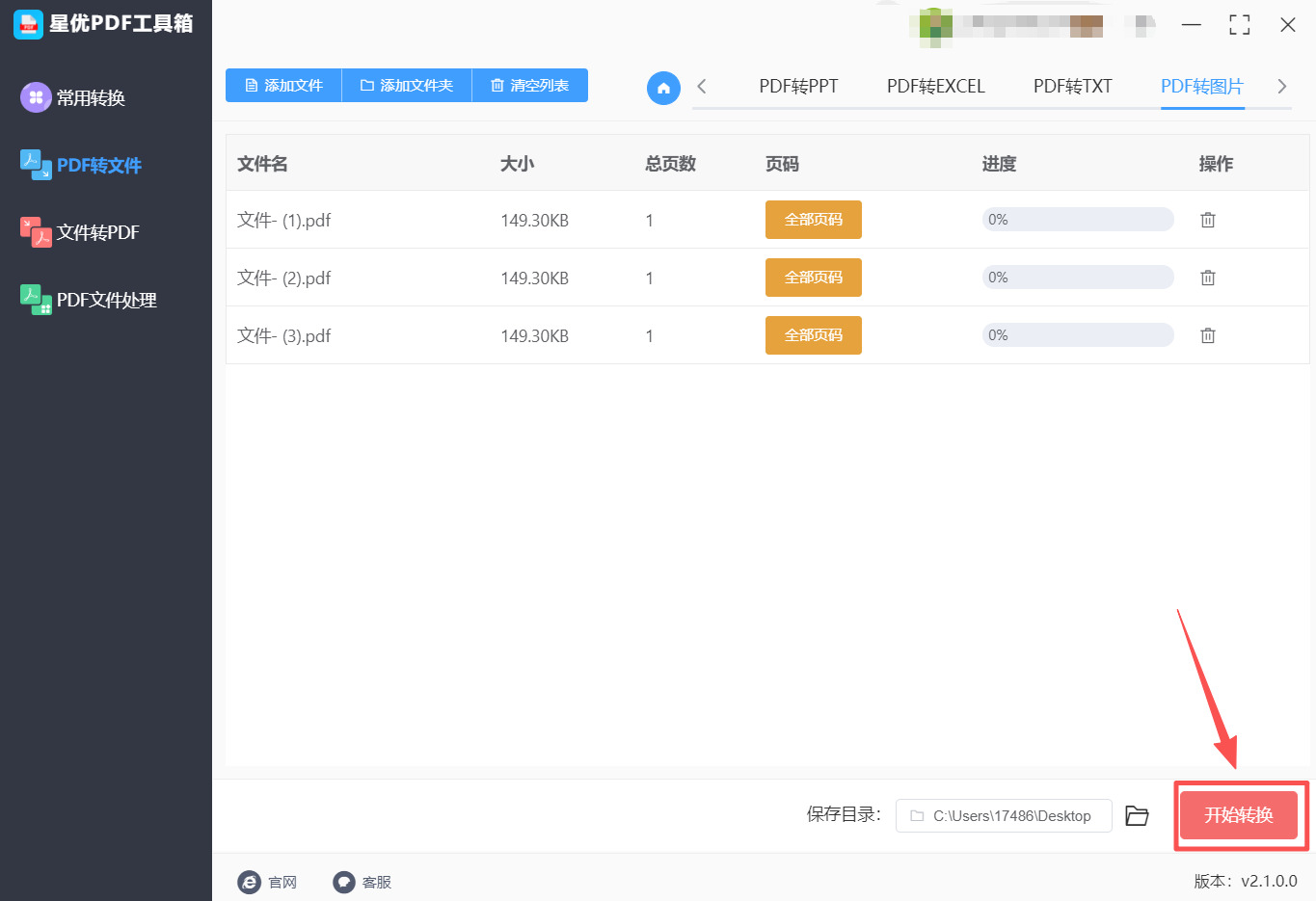
Task: Start conversion with 开始转换 button
Action: coord(1239,815)
